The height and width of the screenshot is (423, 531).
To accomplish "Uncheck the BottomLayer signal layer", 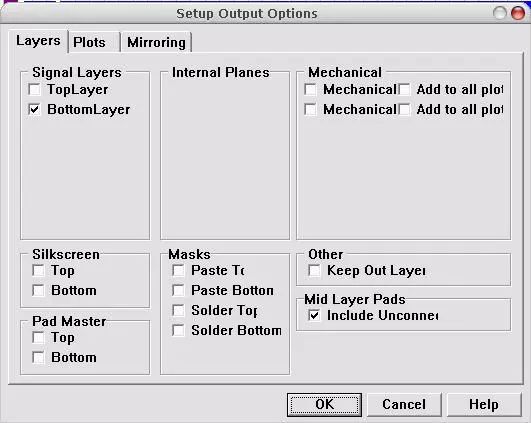I will tap(35, 110).
